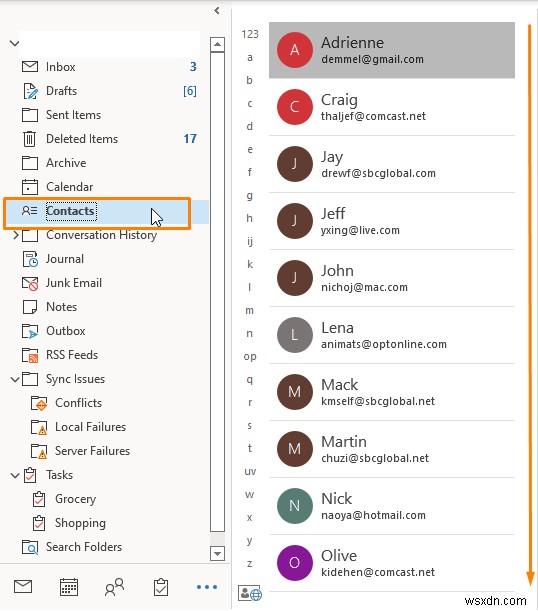Minimize the folder pane with arrow
The width and height of the screenshot is (538, 611).
tap(217, 11)
